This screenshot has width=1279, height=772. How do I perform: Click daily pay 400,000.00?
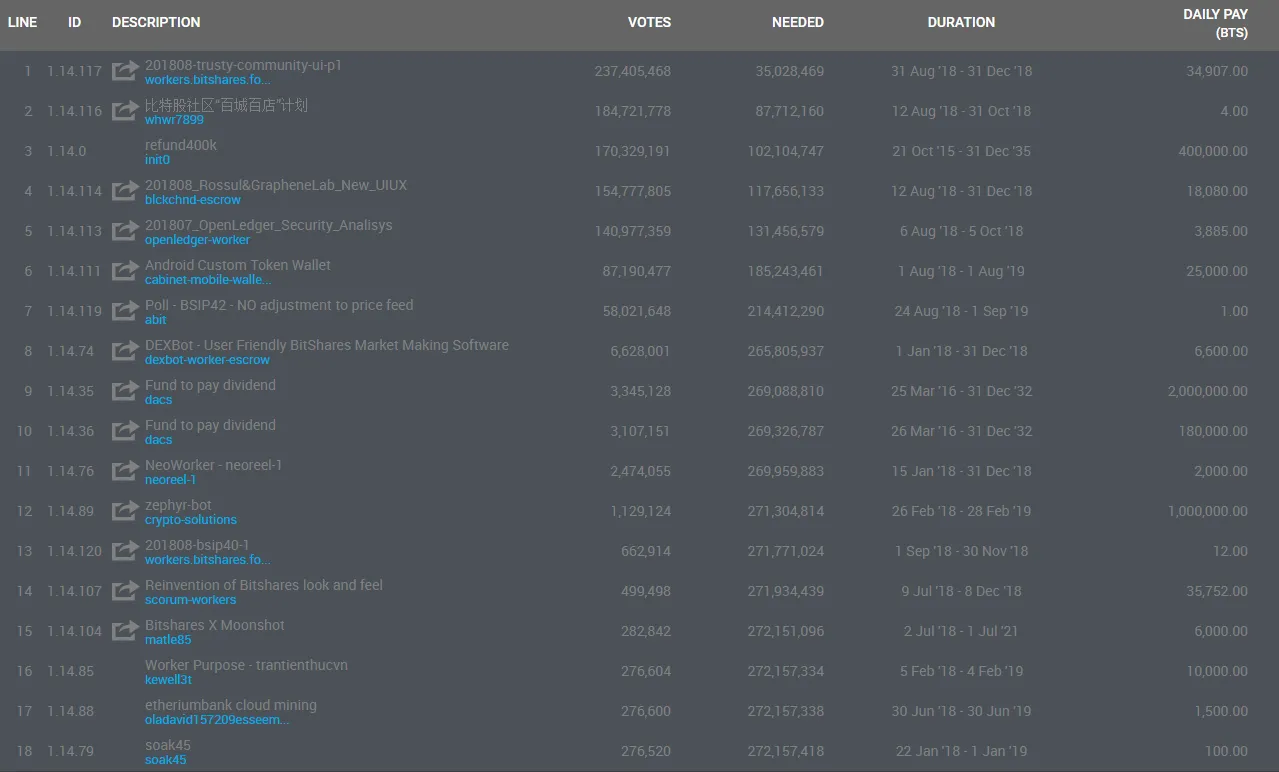pyautogui.click(x=1213, y=151)
